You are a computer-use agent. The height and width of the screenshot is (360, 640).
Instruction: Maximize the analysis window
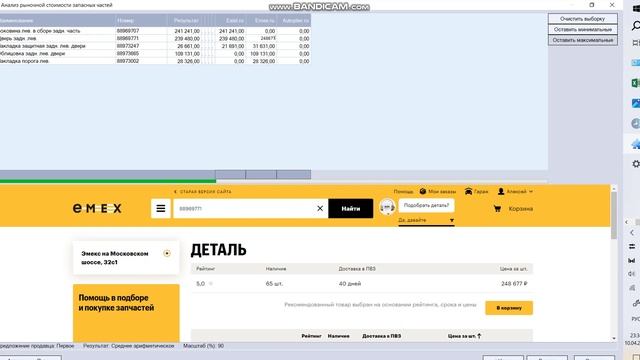point(592,5)
